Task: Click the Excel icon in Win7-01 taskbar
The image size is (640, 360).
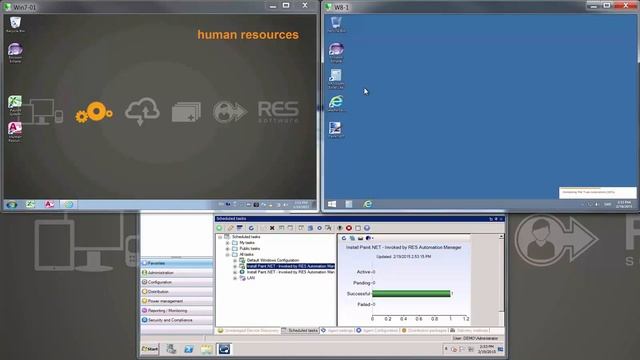Action: click(x=31, y=204)
